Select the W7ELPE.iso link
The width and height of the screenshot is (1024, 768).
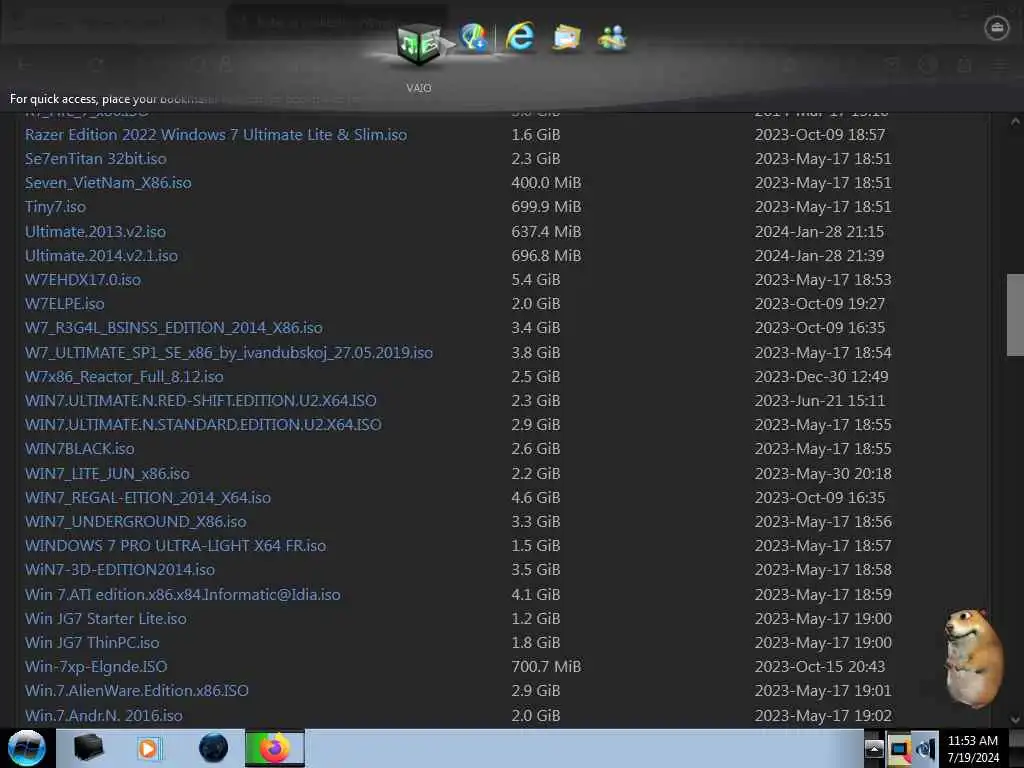[x=65, y=304]
